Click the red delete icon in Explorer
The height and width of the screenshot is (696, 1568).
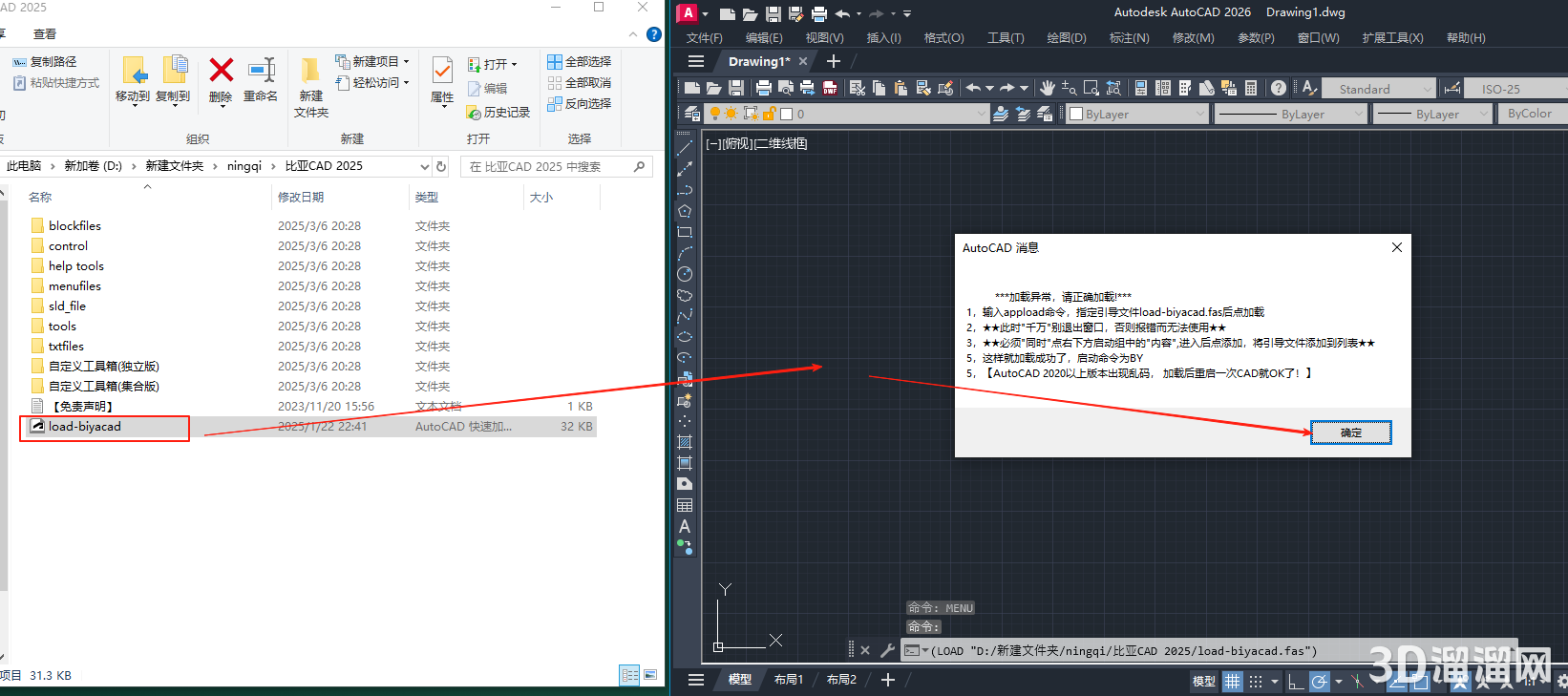click(x=221, y=71)
